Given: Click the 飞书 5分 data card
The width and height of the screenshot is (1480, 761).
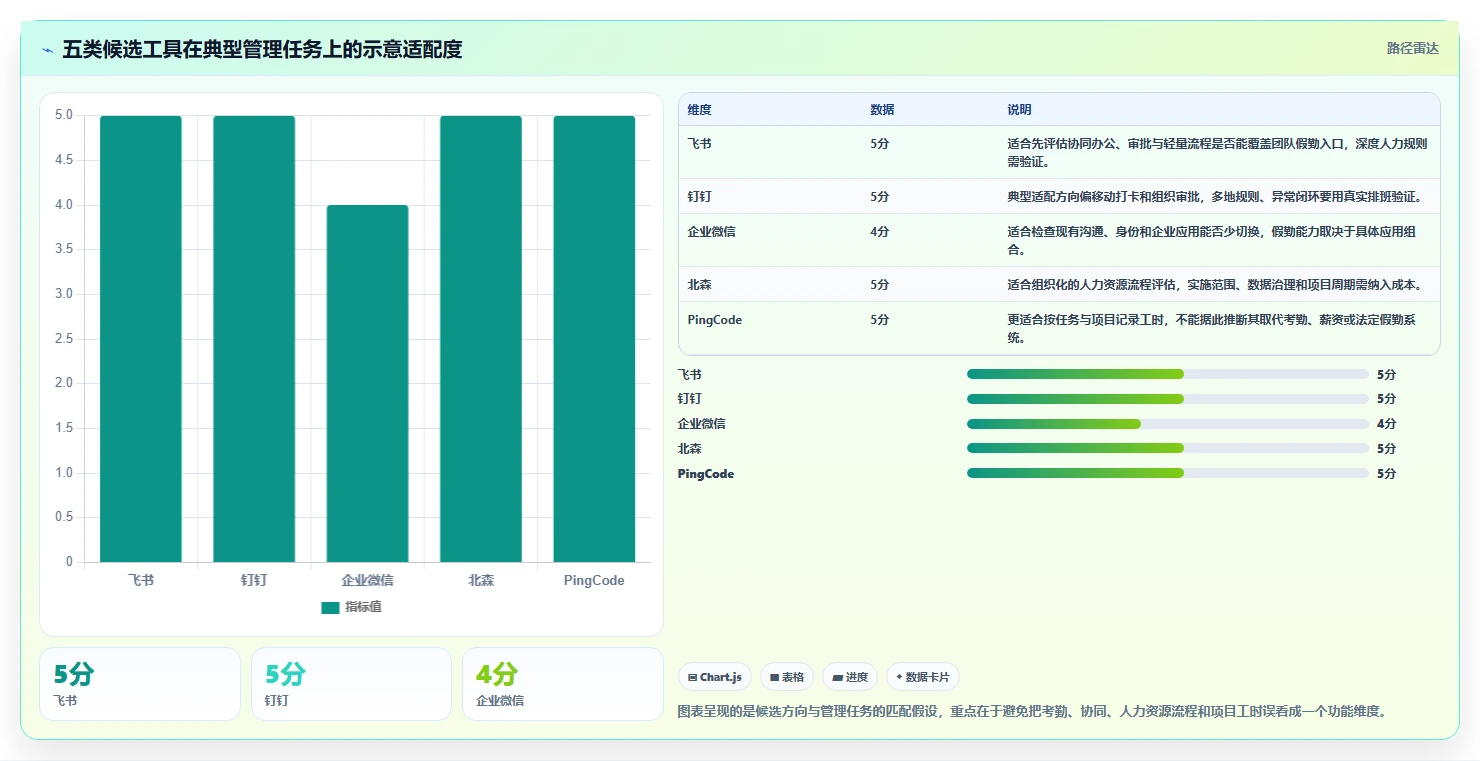Looking at the screenshot, I should [140, 684].
